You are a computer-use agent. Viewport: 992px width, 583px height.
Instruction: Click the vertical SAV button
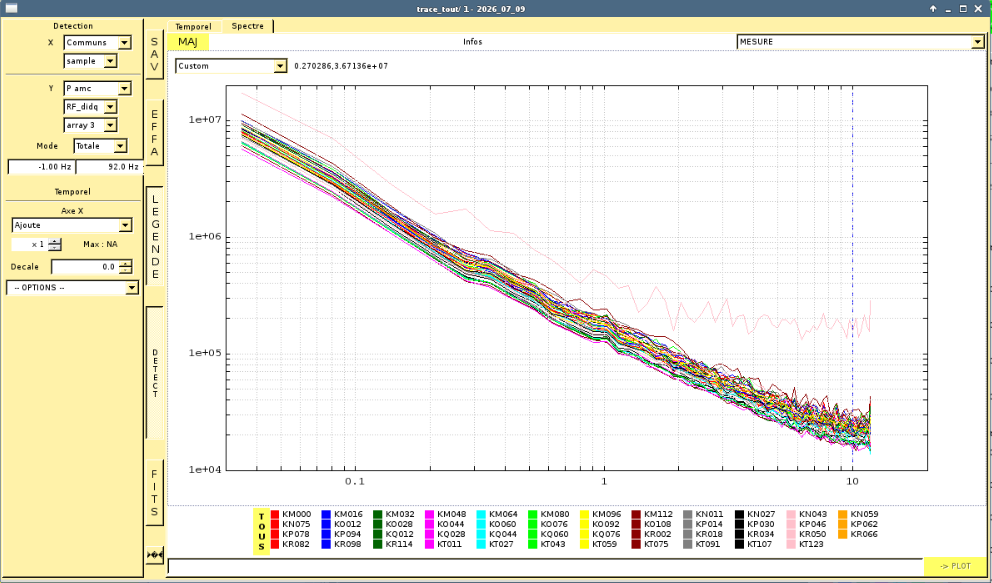[154, 54]
